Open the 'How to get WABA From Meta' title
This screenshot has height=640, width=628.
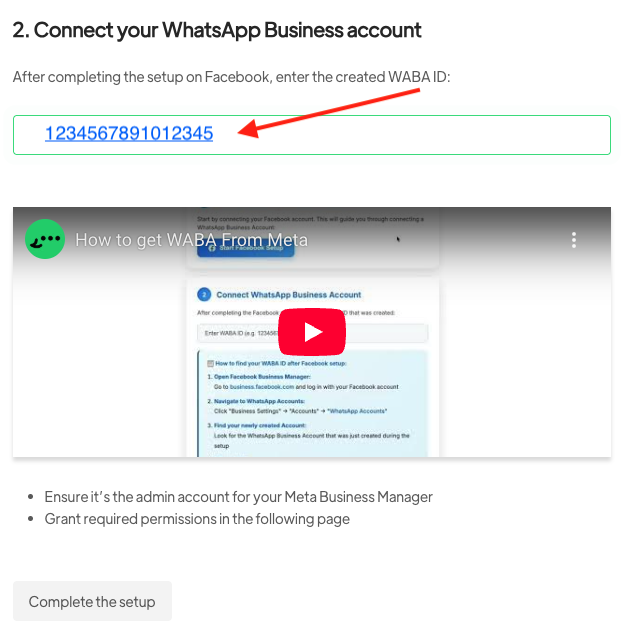pyautogui.click(x=191, y=240)
